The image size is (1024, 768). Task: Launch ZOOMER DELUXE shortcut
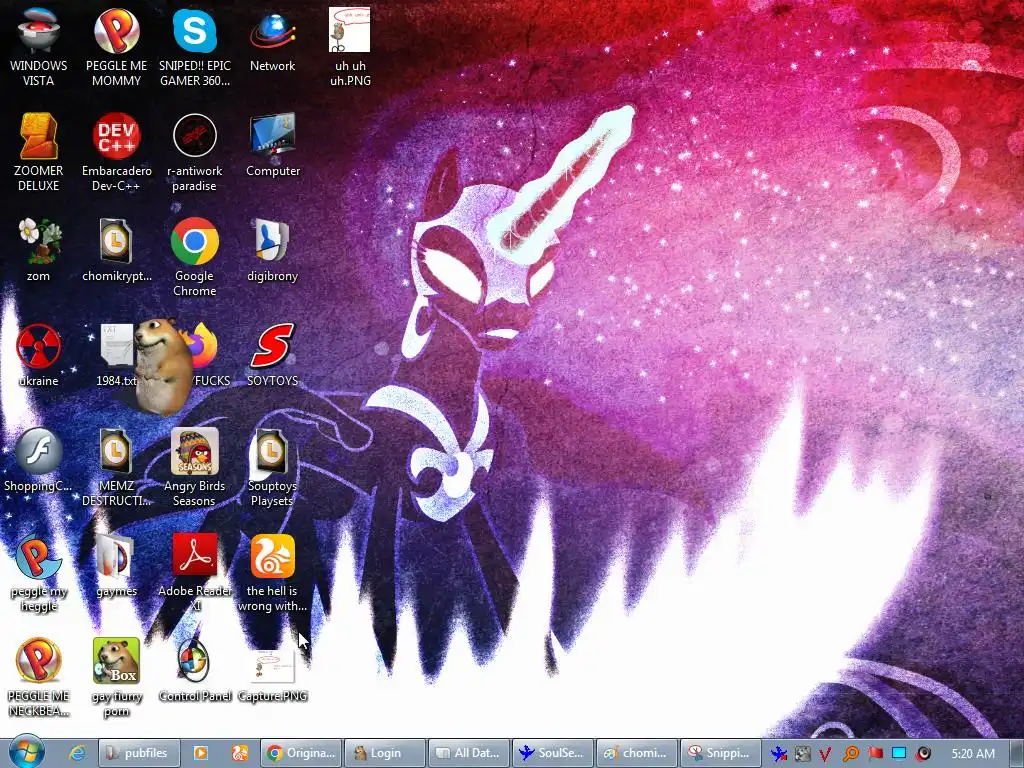[38, 152]
